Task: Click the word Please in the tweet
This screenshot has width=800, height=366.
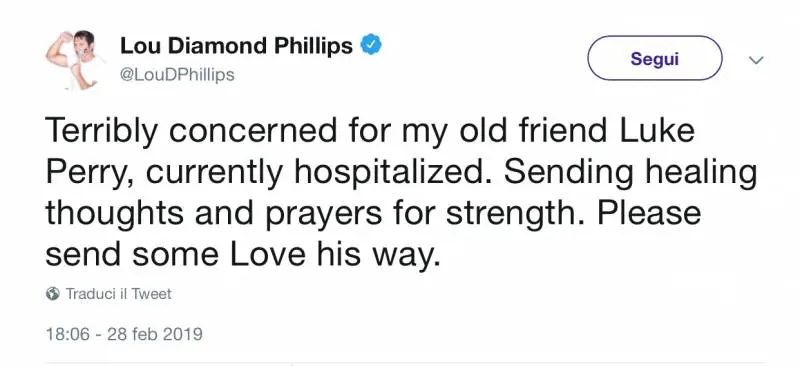Action: pyautogui.click(x=649, y=211)
